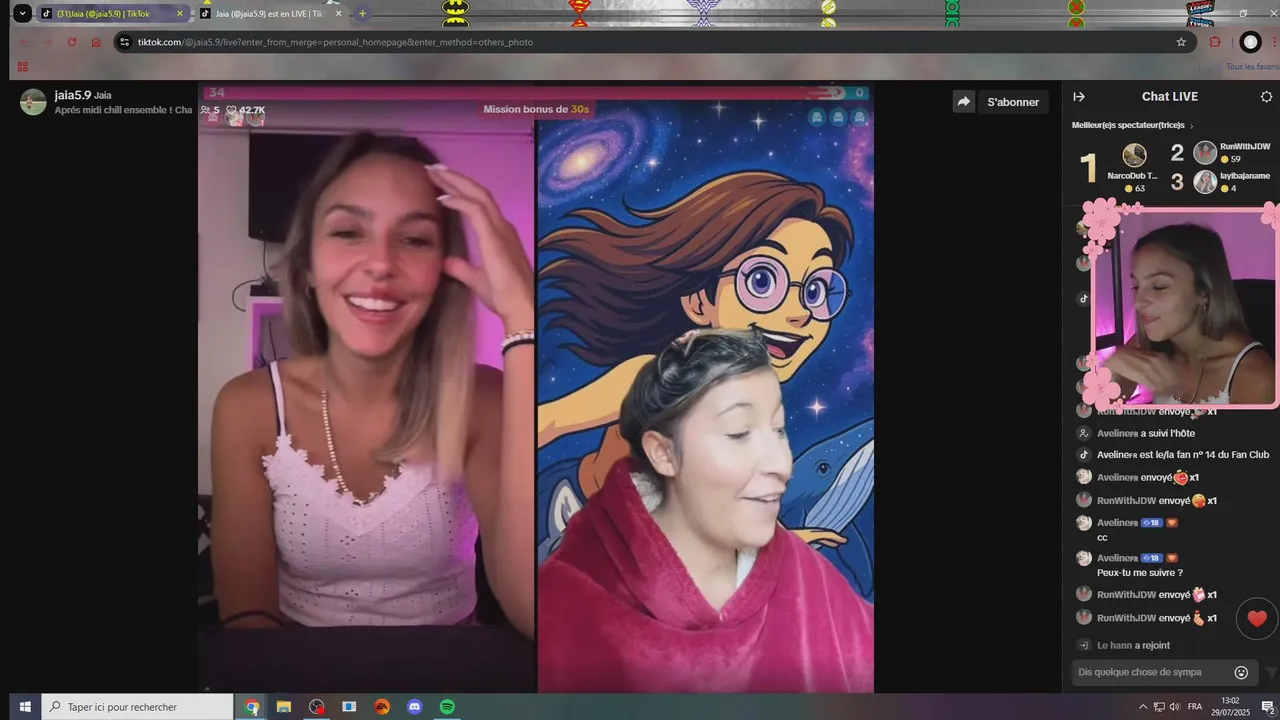The width and height of the screenshot is (1280, 720).
Task: Click the FRA language indicator in taskbar
Action: (x=1195, y=707)
